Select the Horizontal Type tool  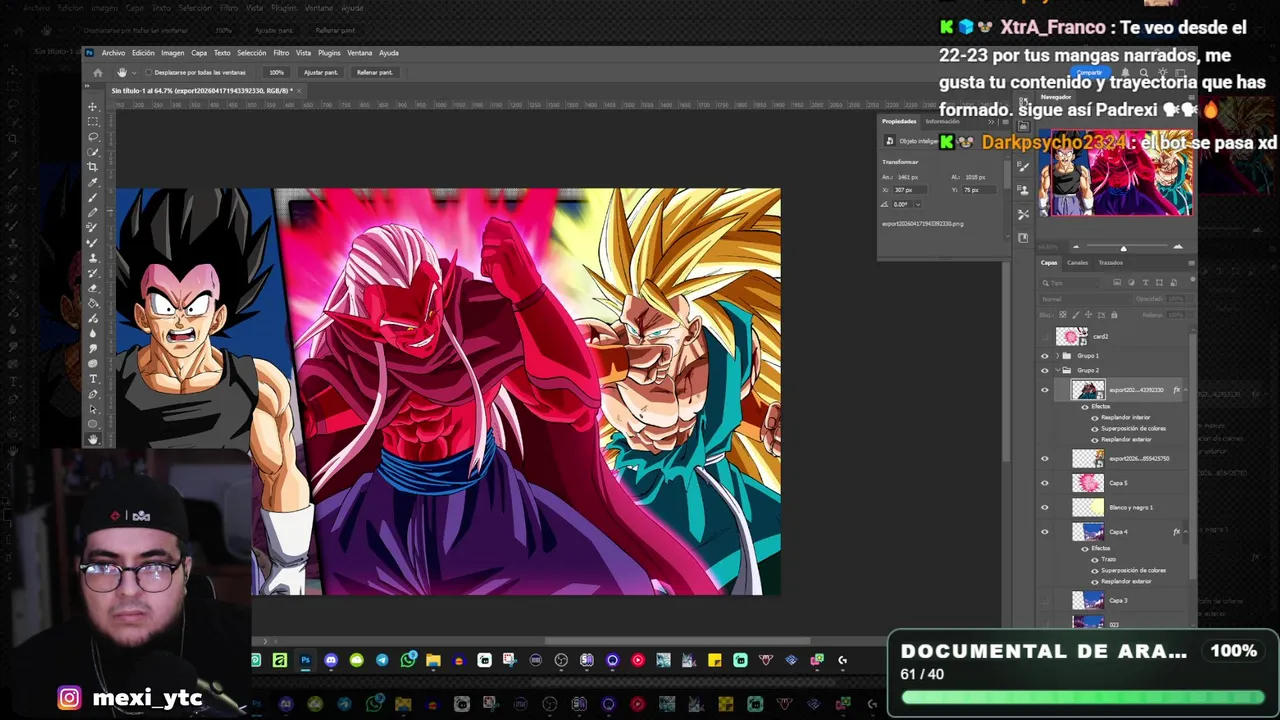93,379
